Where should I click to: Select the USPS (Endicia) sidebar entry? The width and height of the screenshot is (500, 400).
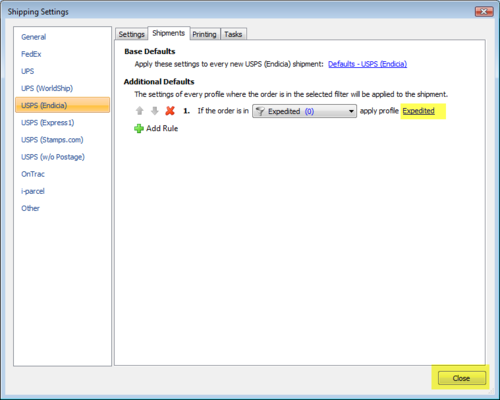(62, 105)
